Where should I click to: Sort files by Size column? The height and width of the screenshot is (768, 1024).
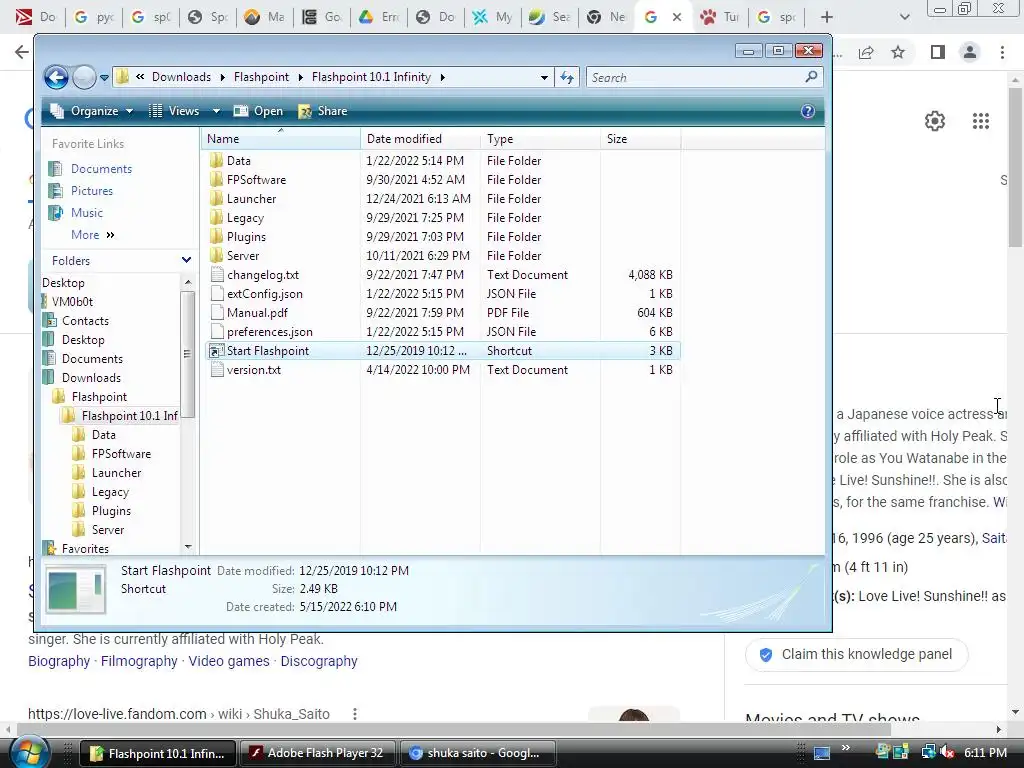click(641, 138)
